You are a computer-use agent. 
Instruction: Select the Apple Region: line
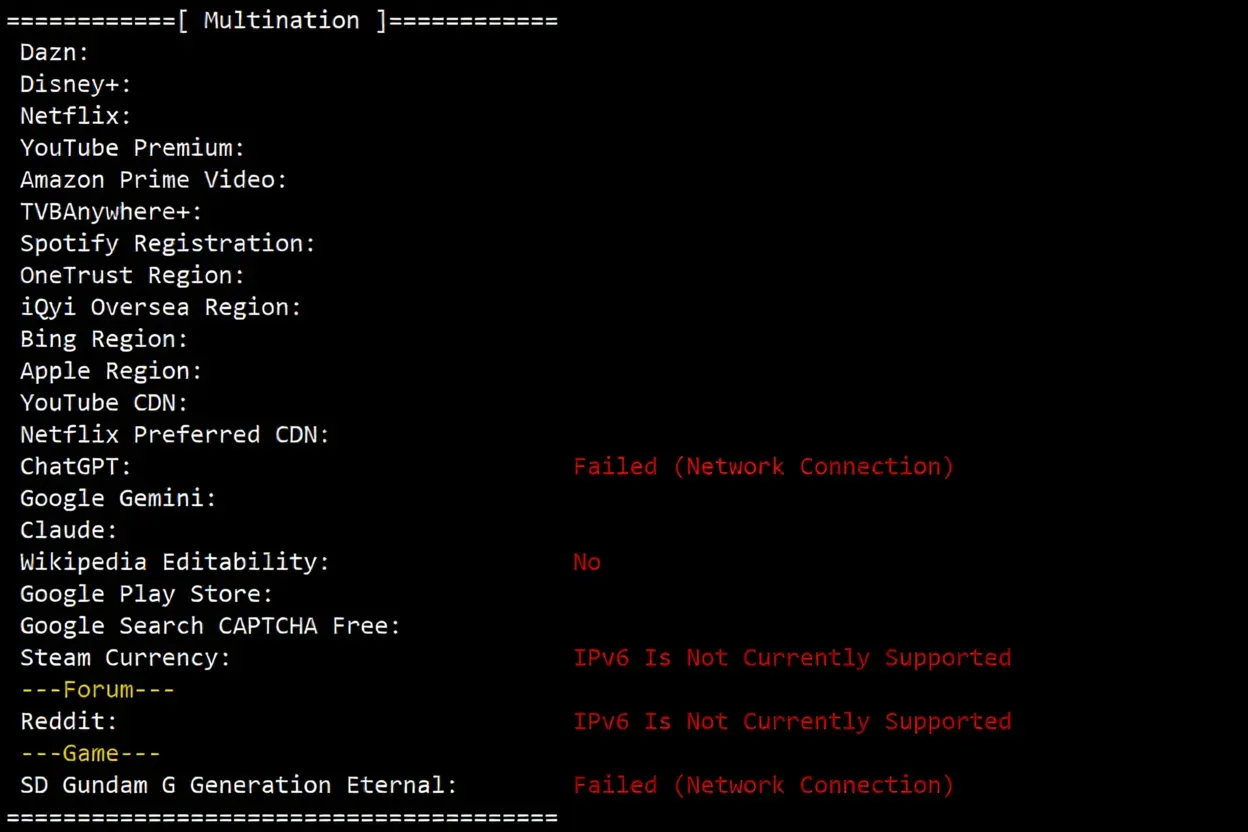(111, 372)
